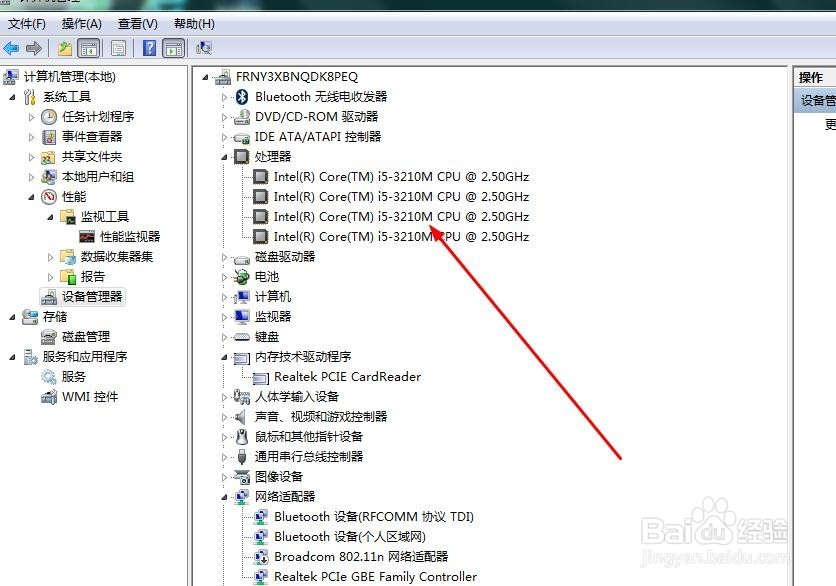Select Bluetooth 设备(个人区域网)
Viewport: 836px width, 586px height.
point(350,536)
